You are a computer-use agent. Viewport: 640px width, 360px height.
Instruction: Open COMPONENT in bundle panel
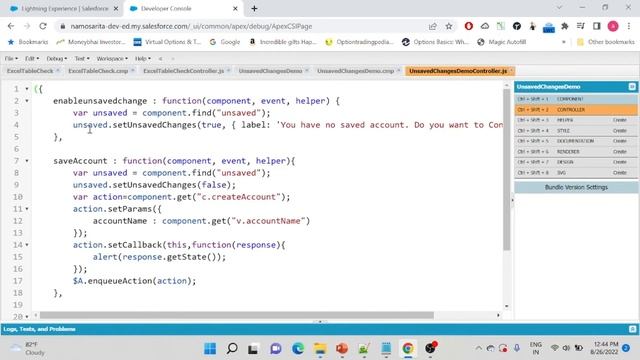[576, 99]
